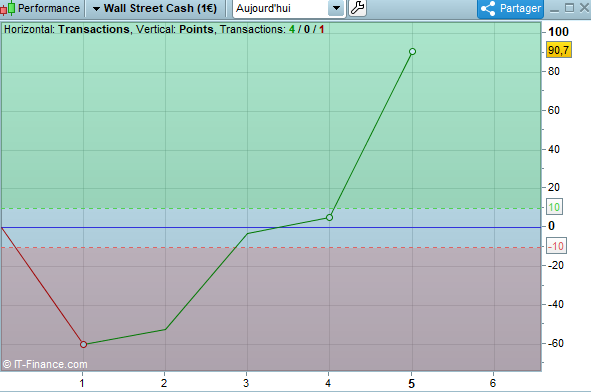This screenshot has height=392, width=591.
Task: Click the transaction 5 data point
Action: [x=412, y=51]
